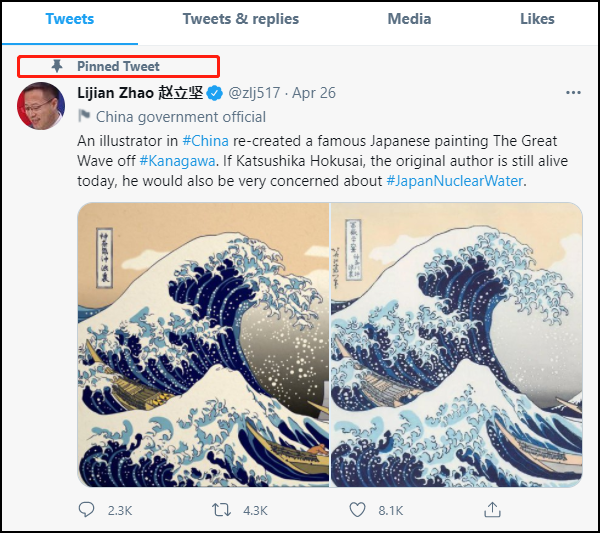Open the three-dot tweet options menu
This screenshot has width=600, height=533.
(573, 93)
